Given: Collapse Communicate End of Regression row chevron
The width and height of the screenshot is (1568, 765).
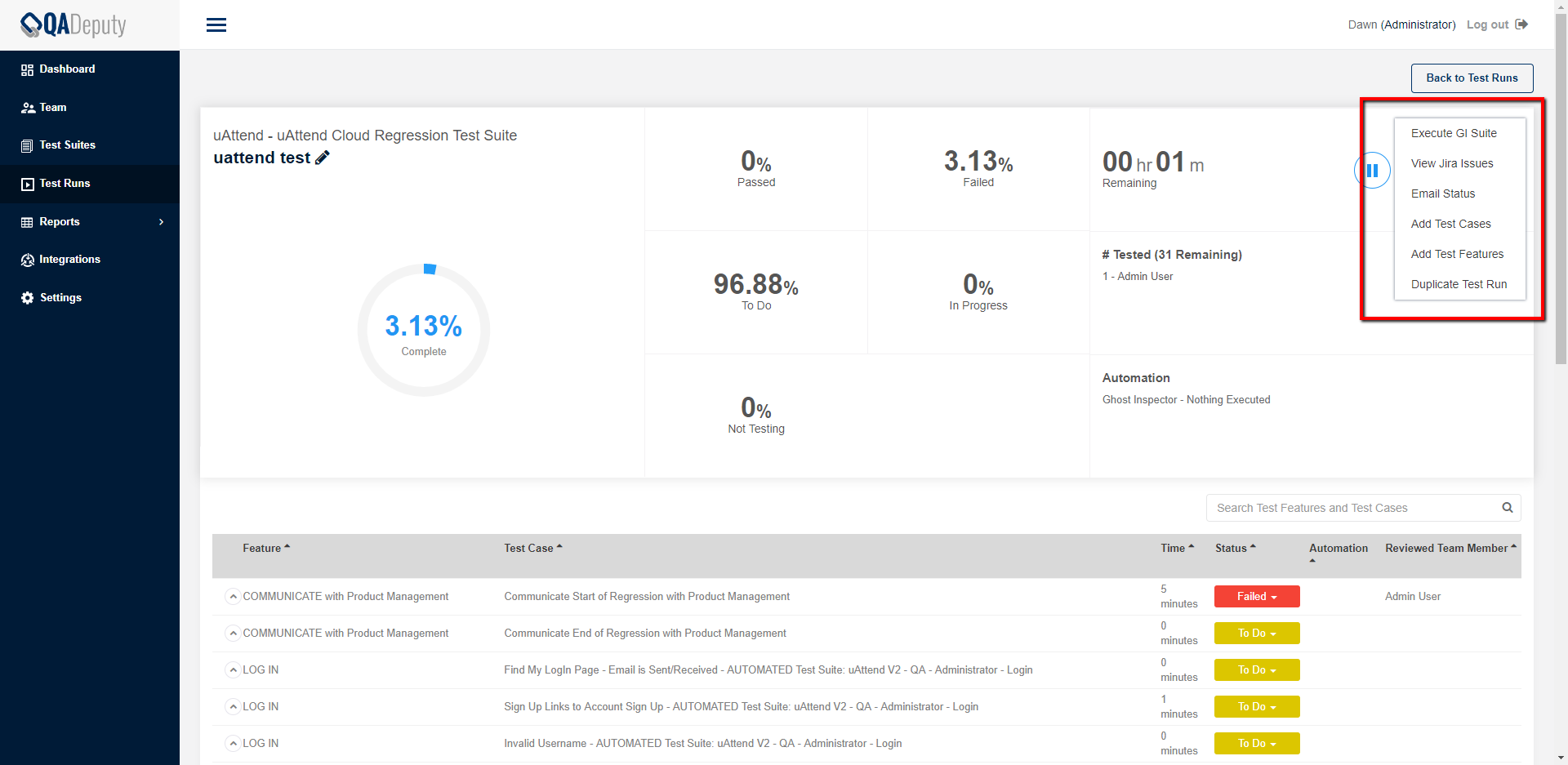Looking at the screenshot, I should tap(233, 634).
